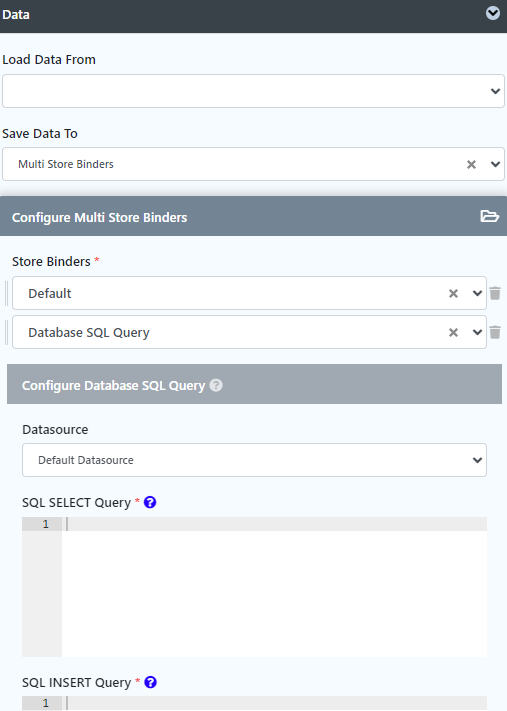
Task: Grab the drag handle of Default binder
Action: click(6, 293)
